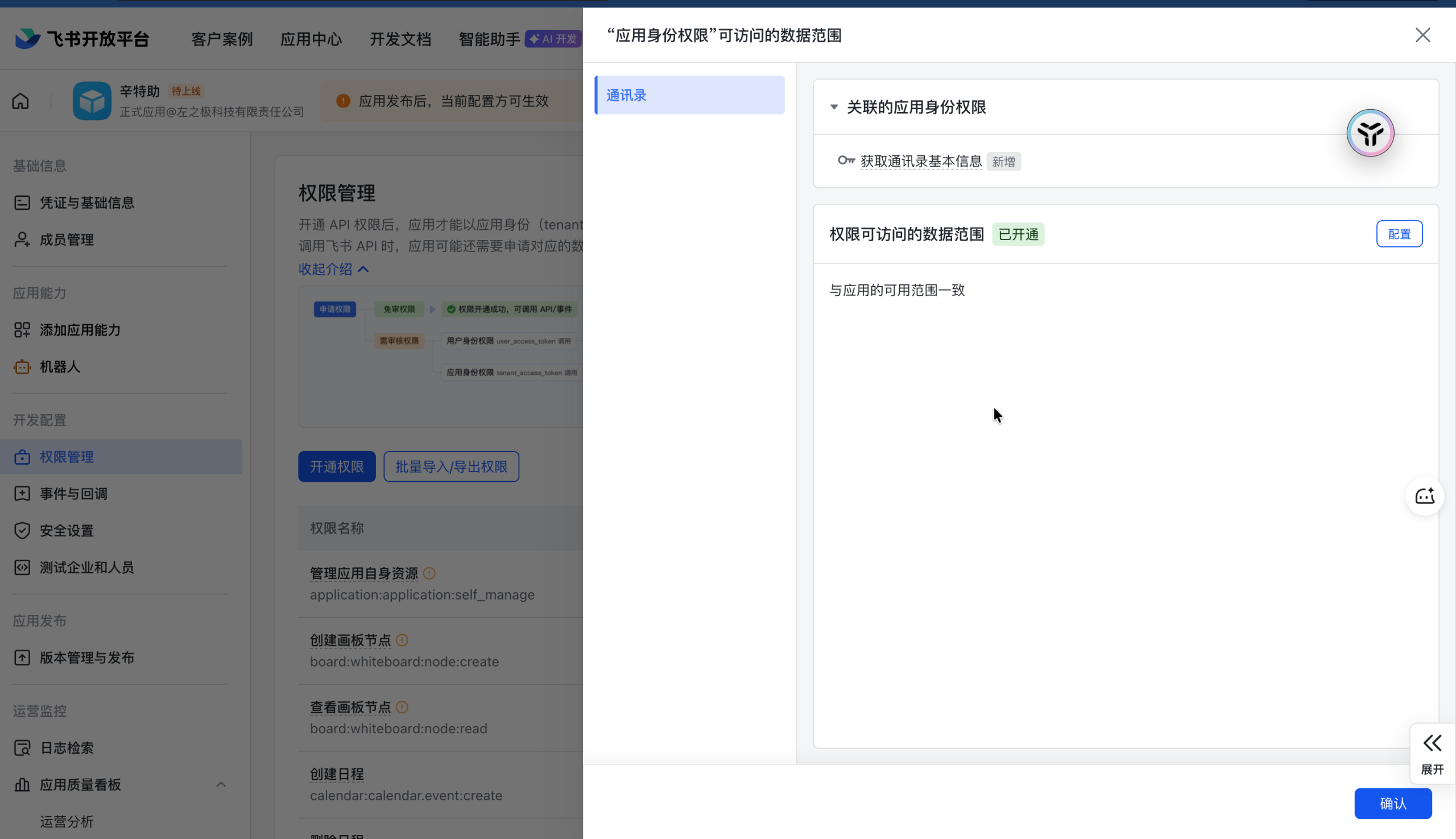Click info icon next to 创建画板节点
Image resolution: width=1456 pixels, height=839 pixels.
point(402,640)
